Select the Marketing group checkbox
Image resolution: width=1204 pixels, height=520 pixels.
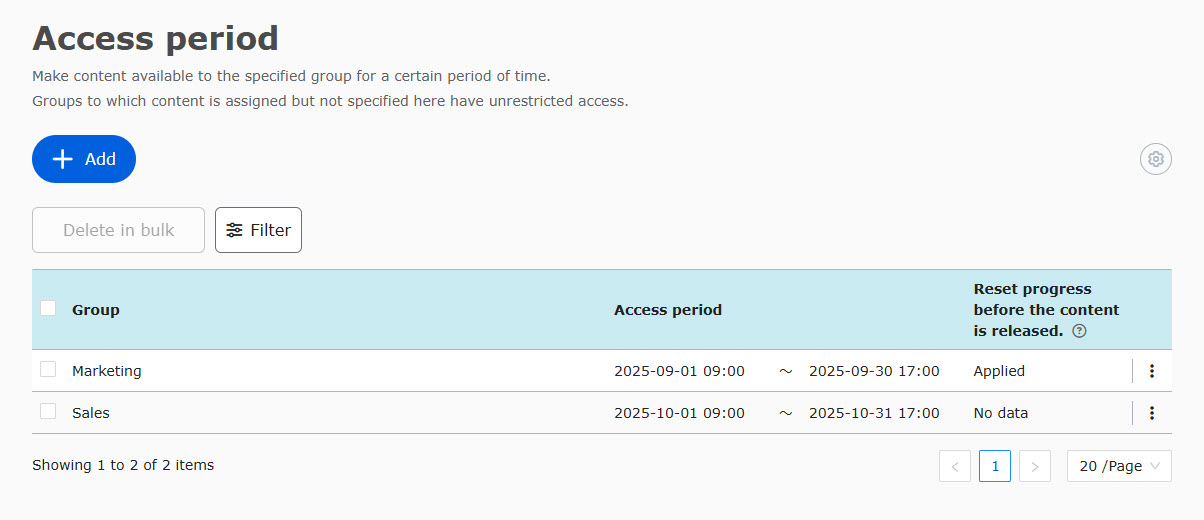point(48,370)
